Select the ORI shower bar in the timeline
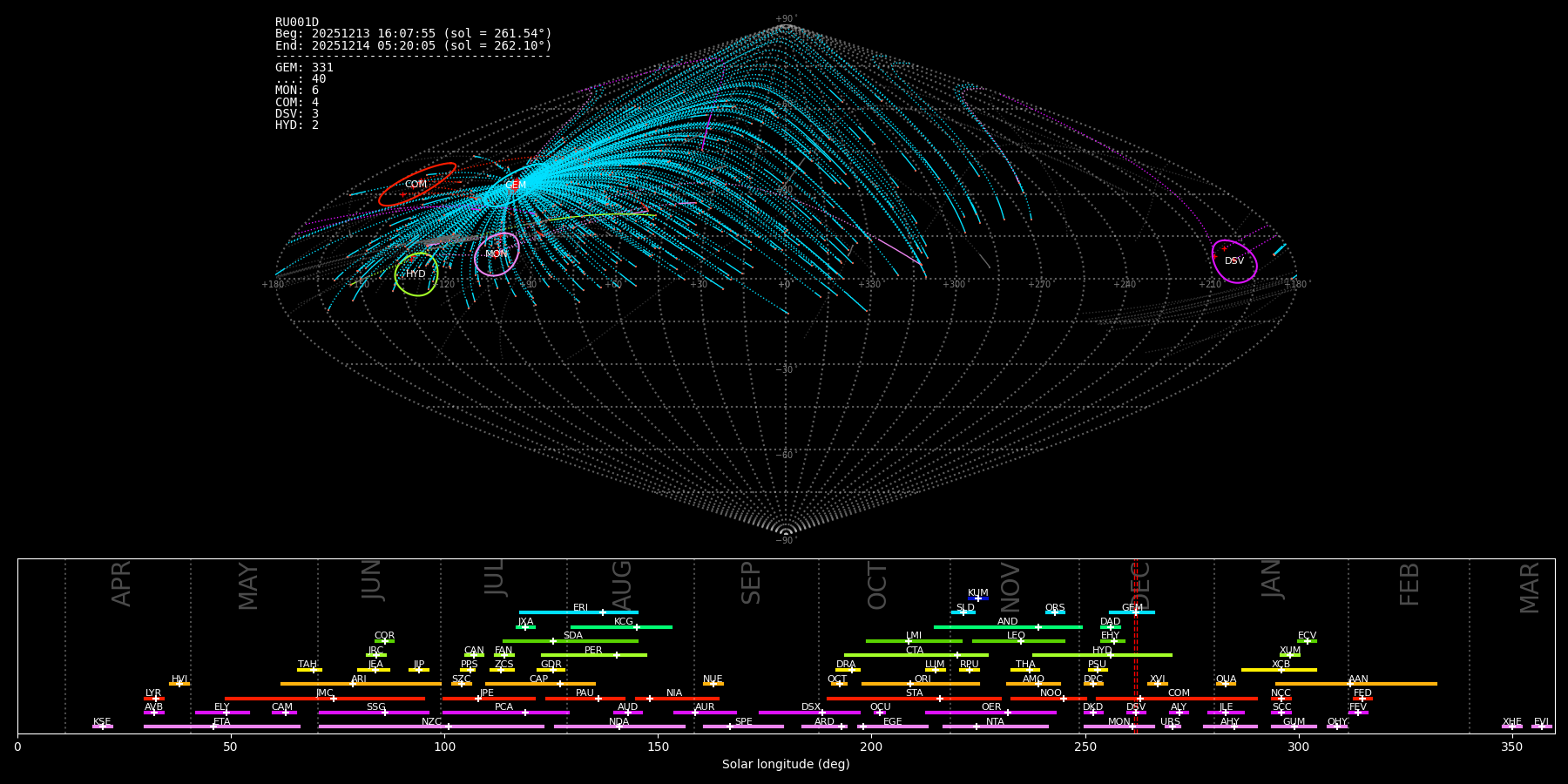 point(921,684)
